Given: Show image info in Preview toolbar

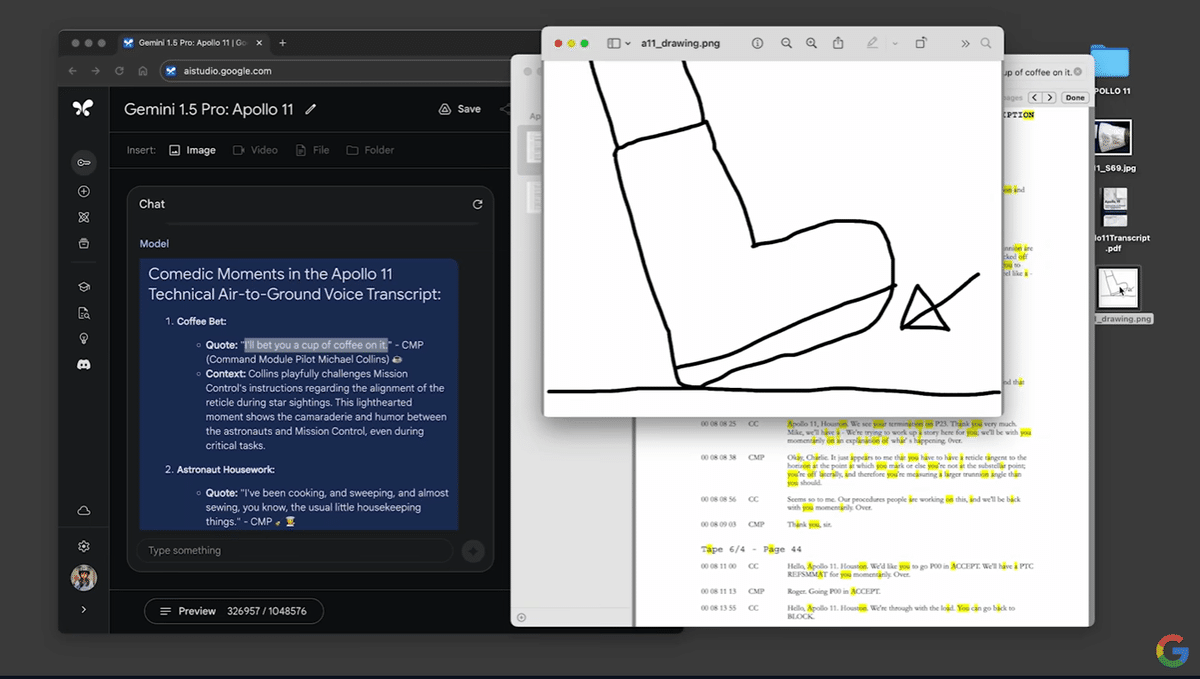Looking at the screenshot, I should click(x=757, y=43).
